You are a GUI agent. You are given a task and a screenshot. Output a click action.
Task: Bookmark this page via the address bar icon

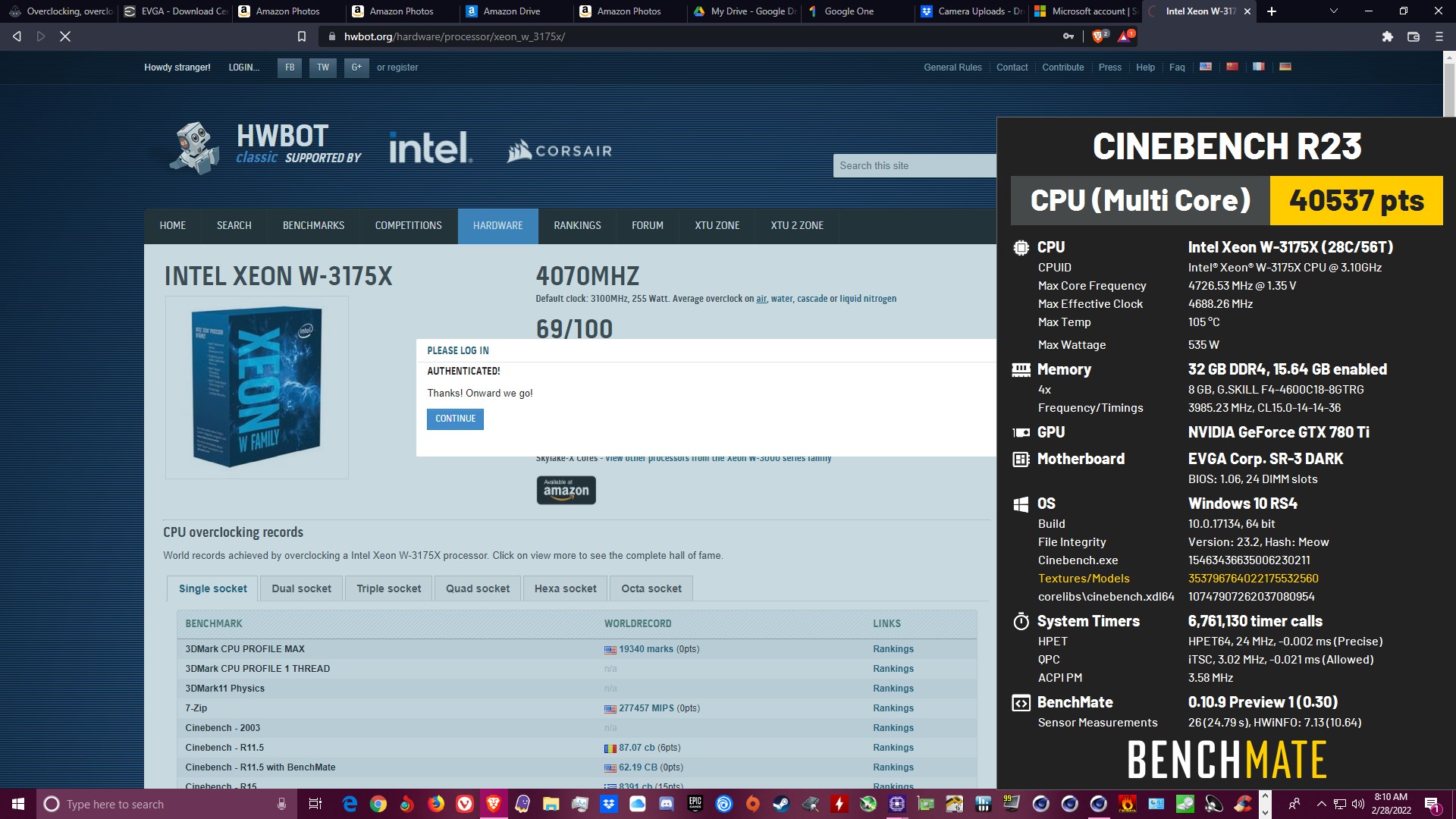[x=301, y=36]
